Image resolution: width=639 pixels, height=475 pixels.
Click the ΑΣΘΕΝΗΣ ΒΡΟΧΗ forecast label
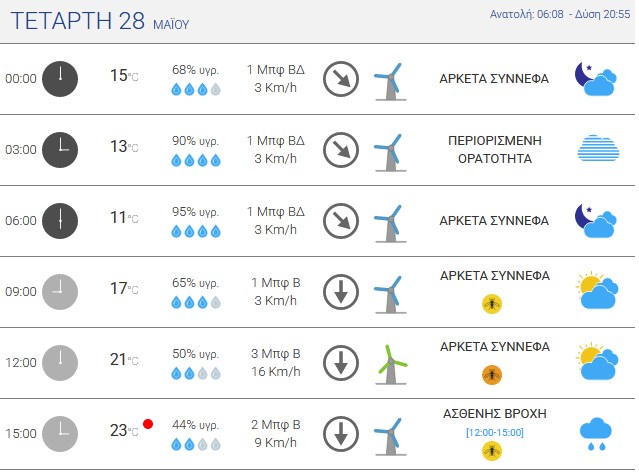(x=495, y=413)
